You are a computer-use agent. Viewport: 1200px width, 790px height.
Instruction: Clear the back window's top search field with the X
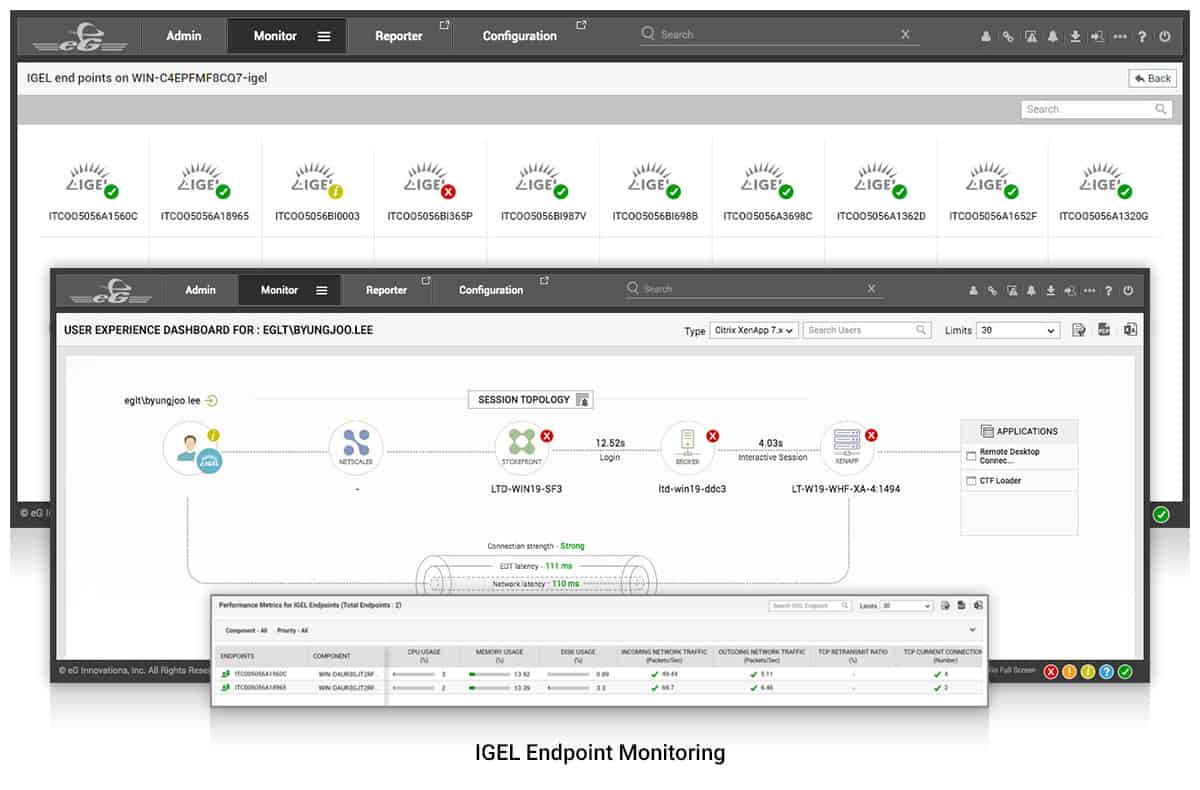point(905,34)
